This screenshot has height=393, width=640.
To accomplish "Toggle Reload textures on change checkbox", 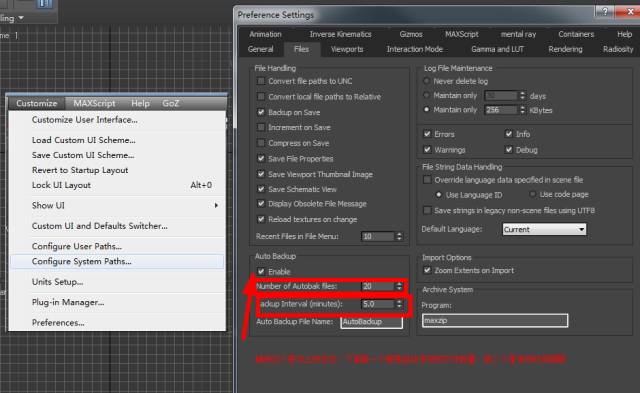I will [x=261, y=219].
